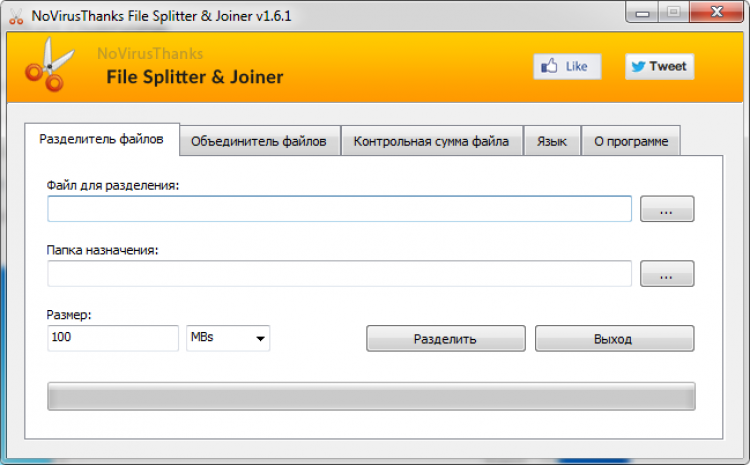This screenshot has width=750, height=465.
Task: Close the File Splitter & Joiner window
Action: click(x=716, y=12)
